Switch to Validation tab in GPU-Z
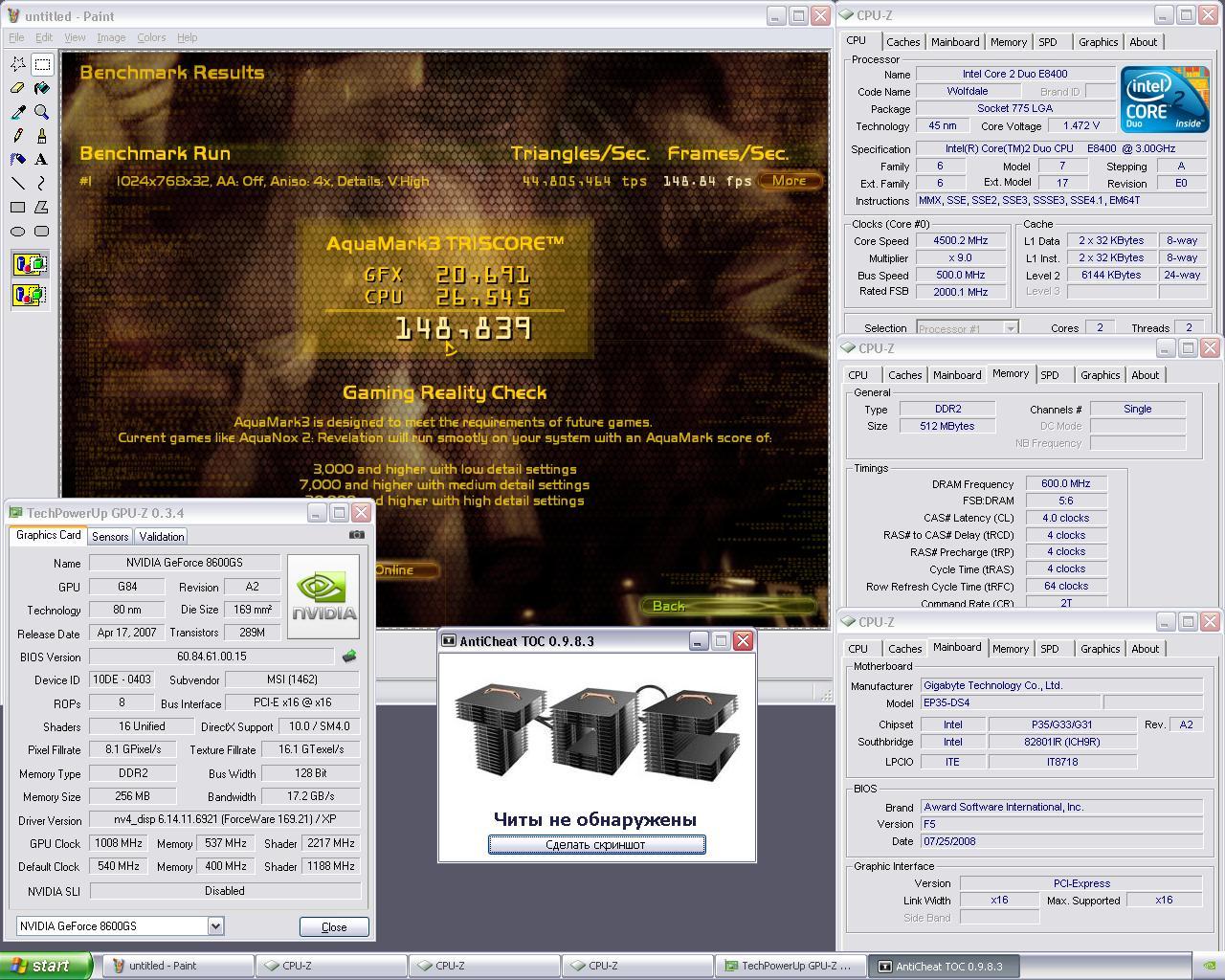Viewport: 1225px width, 980px height. pyautogui.click(x=161, y=537)
